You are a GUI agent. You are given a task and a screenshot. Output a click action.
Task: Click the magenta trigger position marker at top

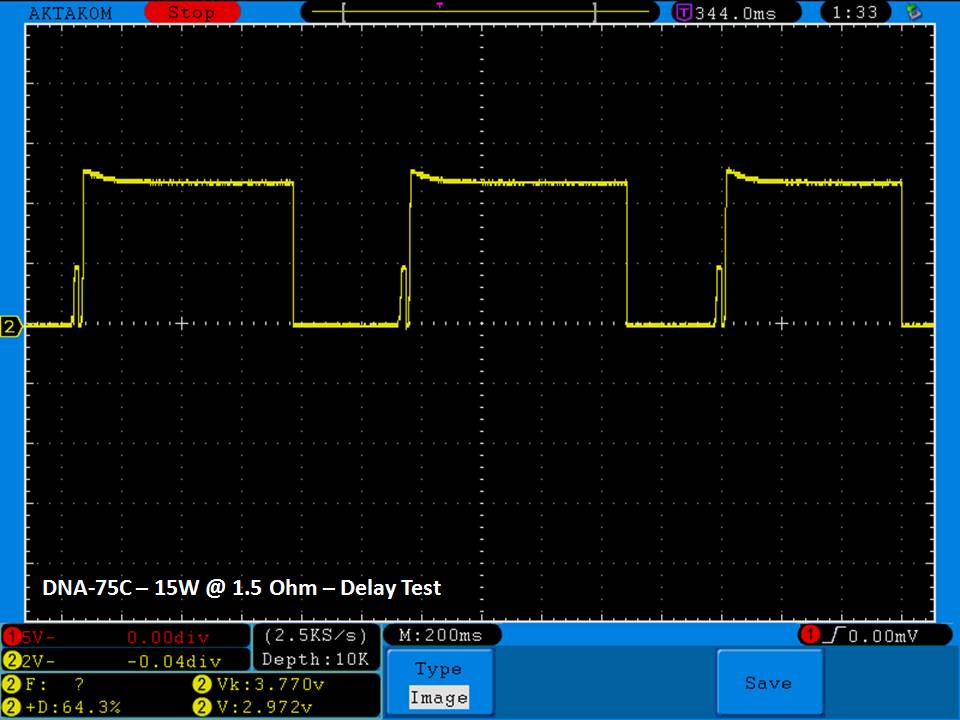click(439, 5)
